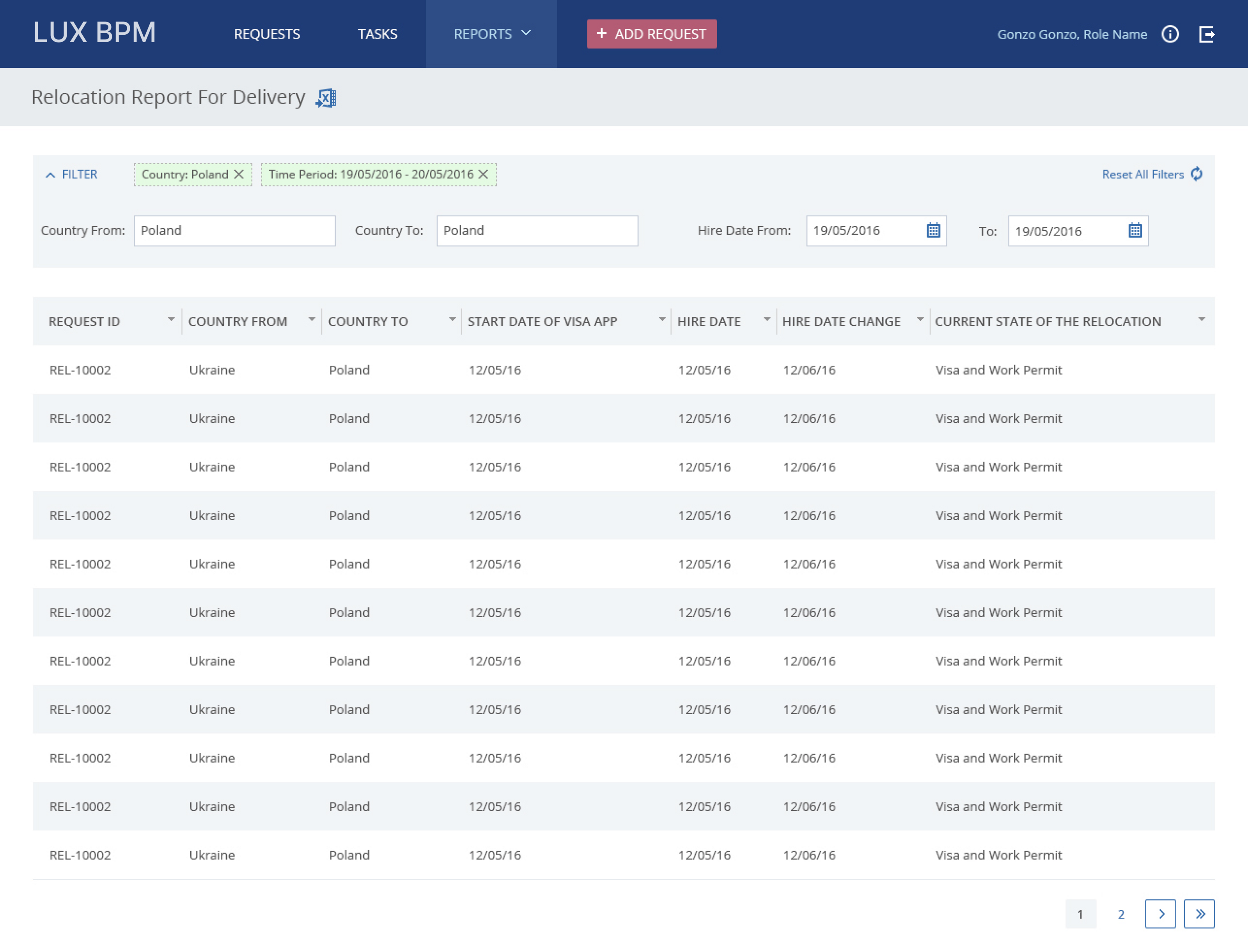Go to page 2

click(x=1120, y=914)
